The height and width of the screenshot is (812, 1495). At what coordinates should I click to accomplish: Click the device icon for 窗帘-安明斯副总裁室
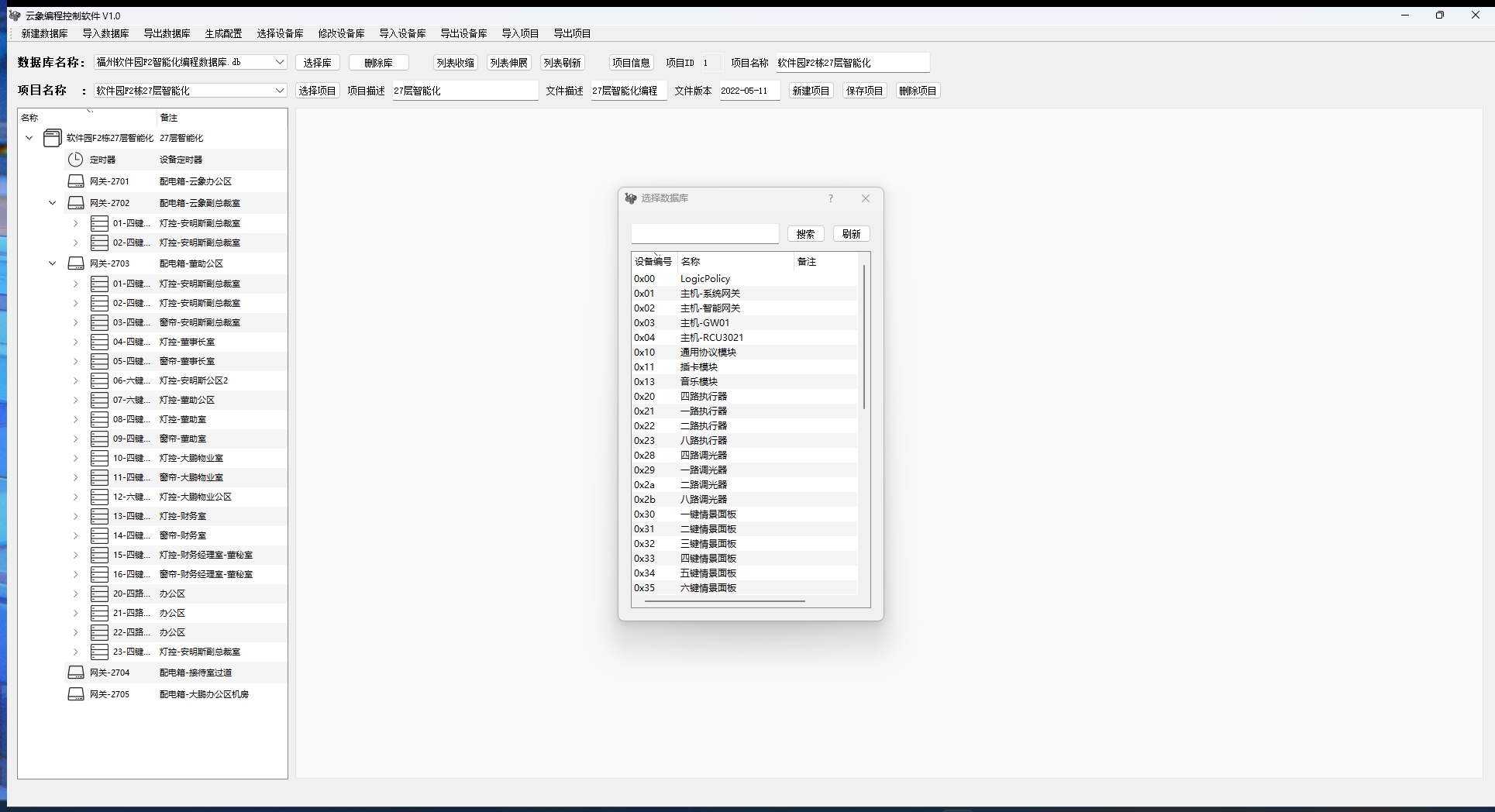[99, 322]
